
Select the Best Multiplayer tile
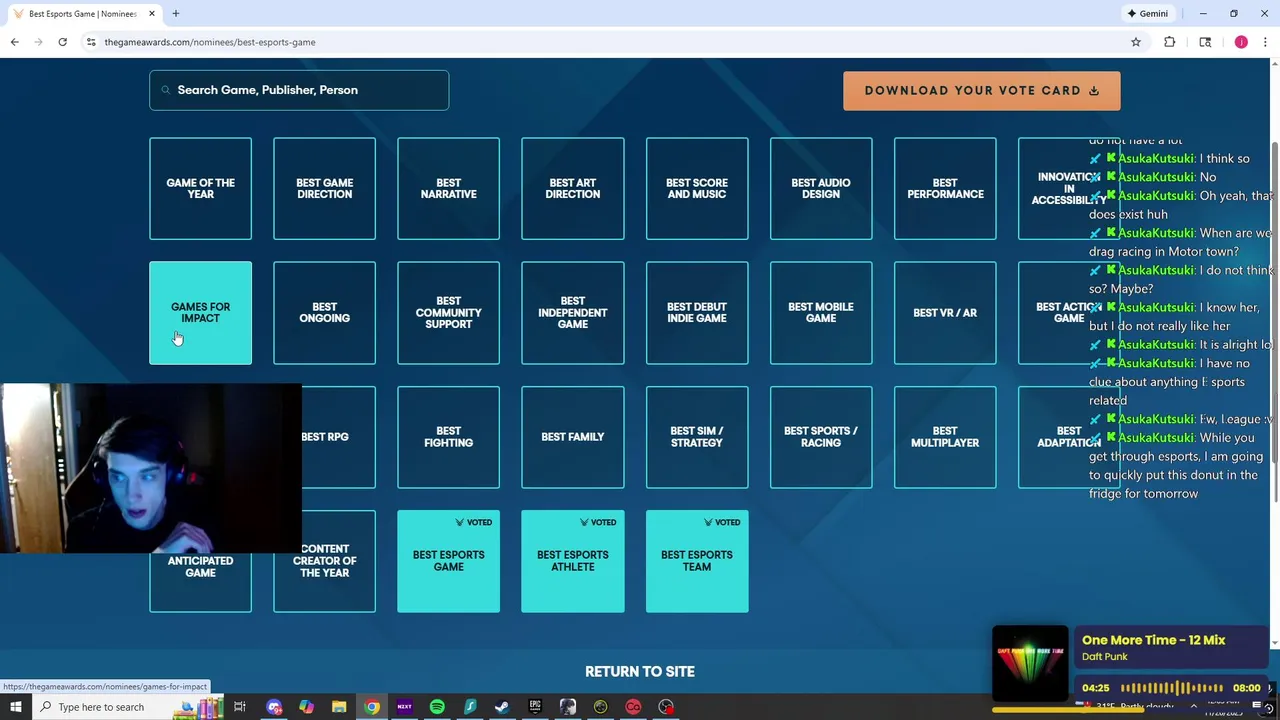click(945, 437)
